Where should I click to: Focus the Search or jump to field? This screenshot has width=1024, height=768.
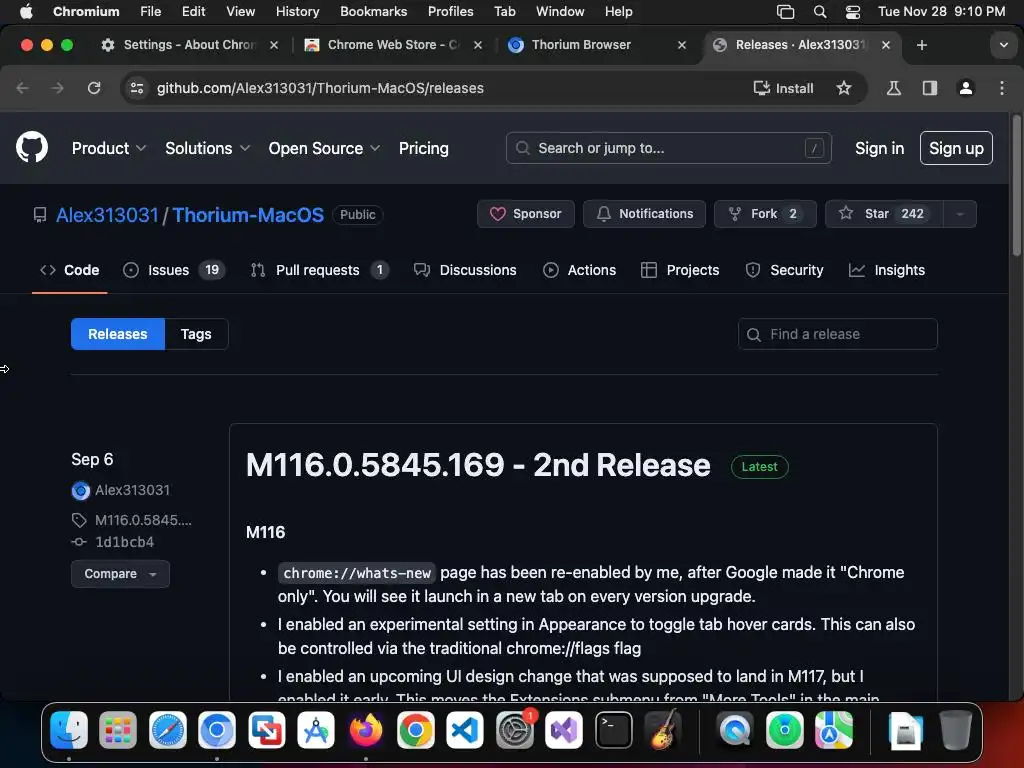pyautogui.click(x=668, y=148)
